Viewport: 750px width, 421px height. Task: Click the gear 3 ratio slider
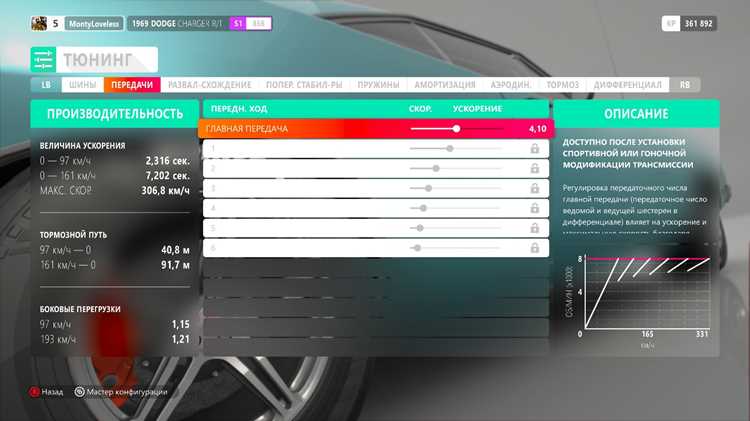tap(455, 188)
